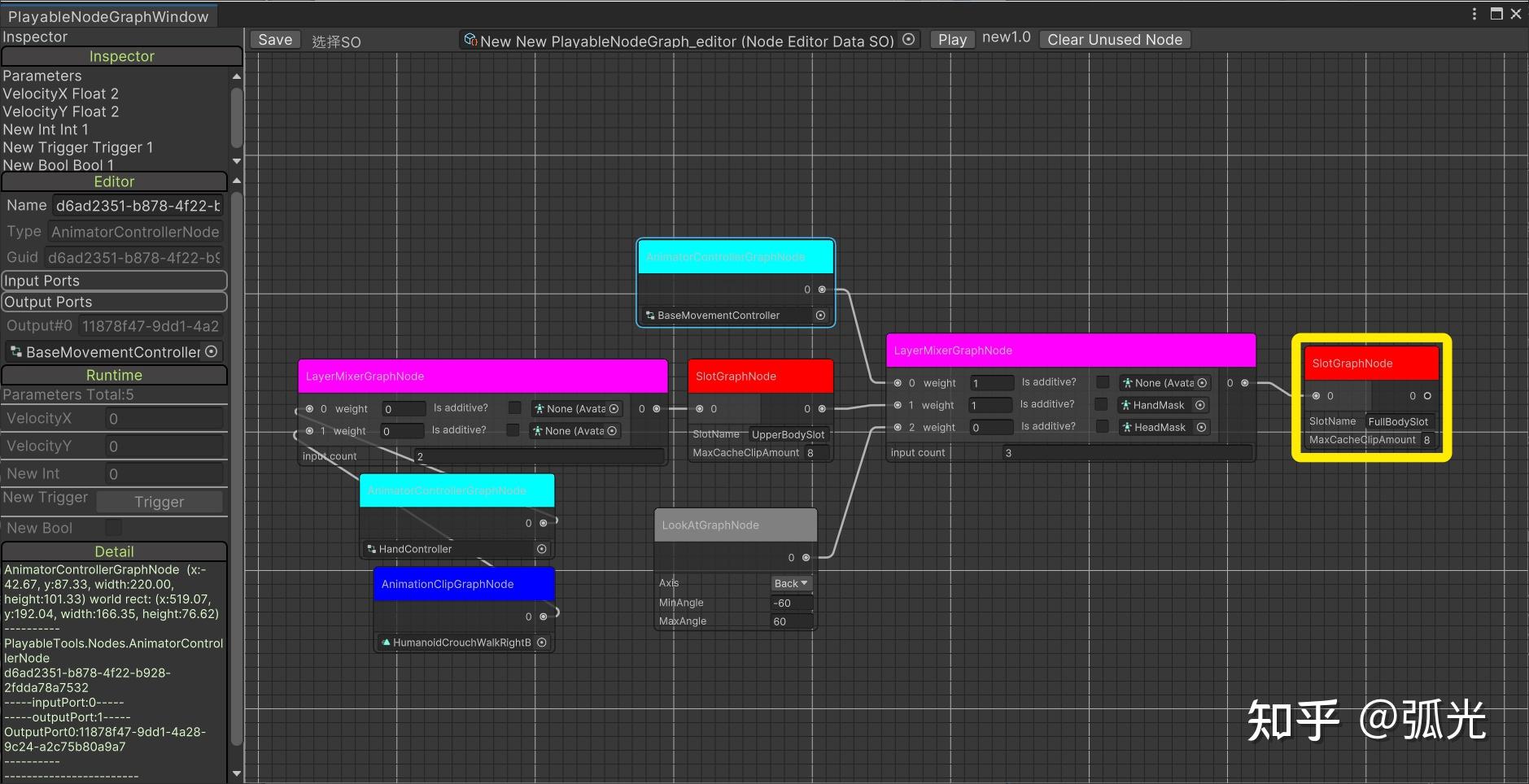Select the output port circle of SlotGraphNode FullBodySlot
This screenshot has height=784, width=1529.
(x=1426, y=395)
